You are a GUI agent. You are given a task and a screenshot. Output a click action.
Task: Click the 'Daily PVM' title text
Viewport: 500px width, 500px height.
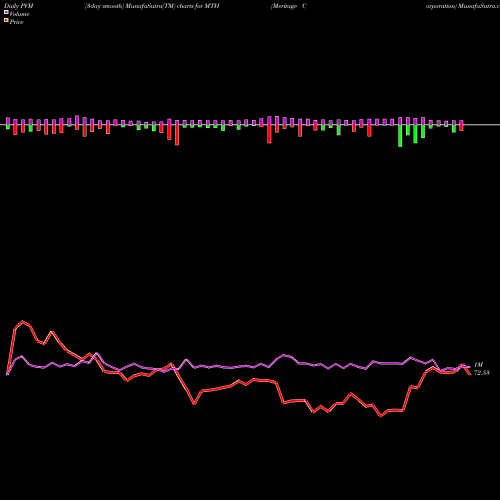(x=19, y=6)
